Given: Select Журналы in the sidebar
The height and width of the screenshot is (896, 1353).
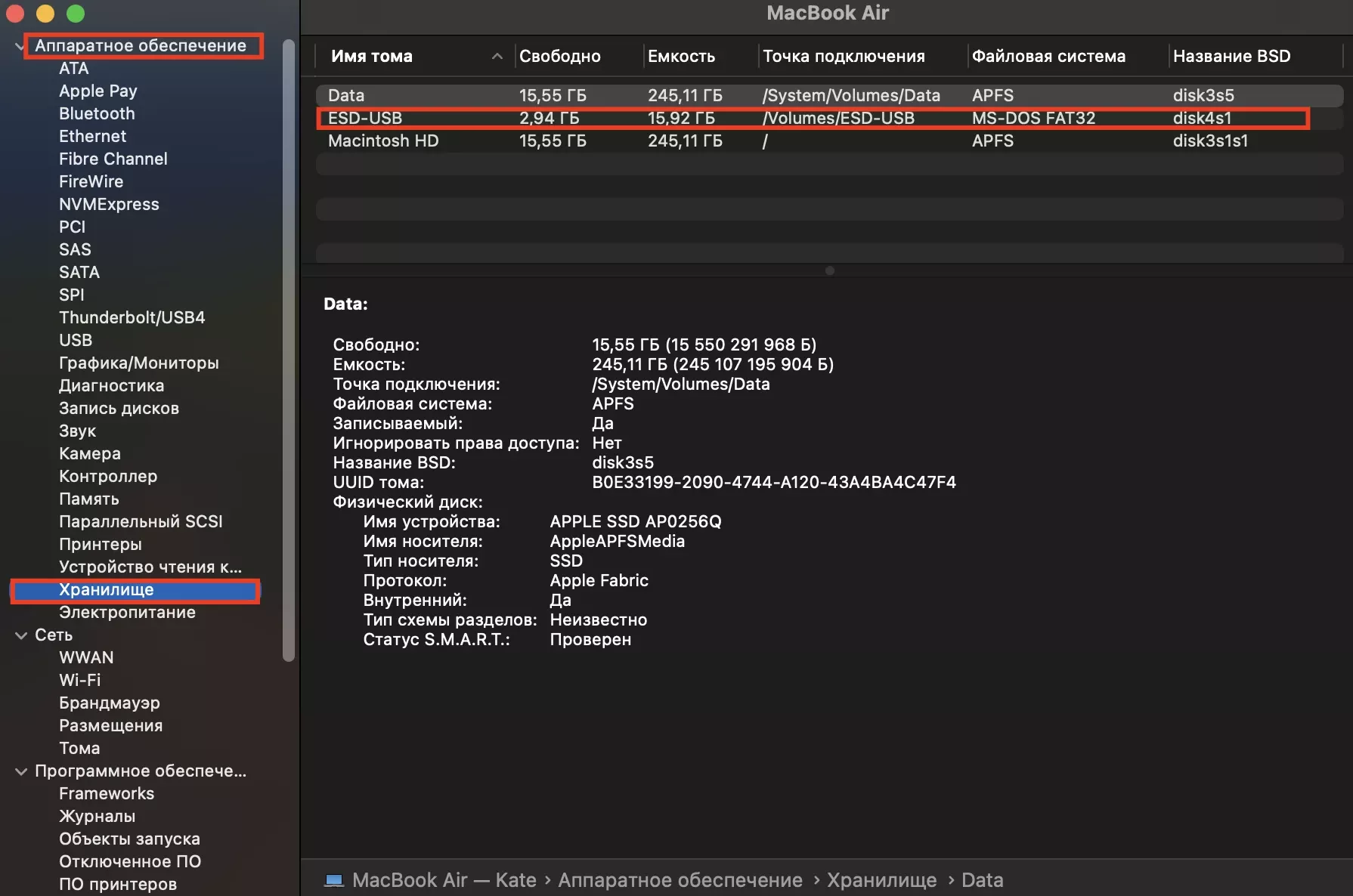Looking at the screenshot, I should coord(98,816).
